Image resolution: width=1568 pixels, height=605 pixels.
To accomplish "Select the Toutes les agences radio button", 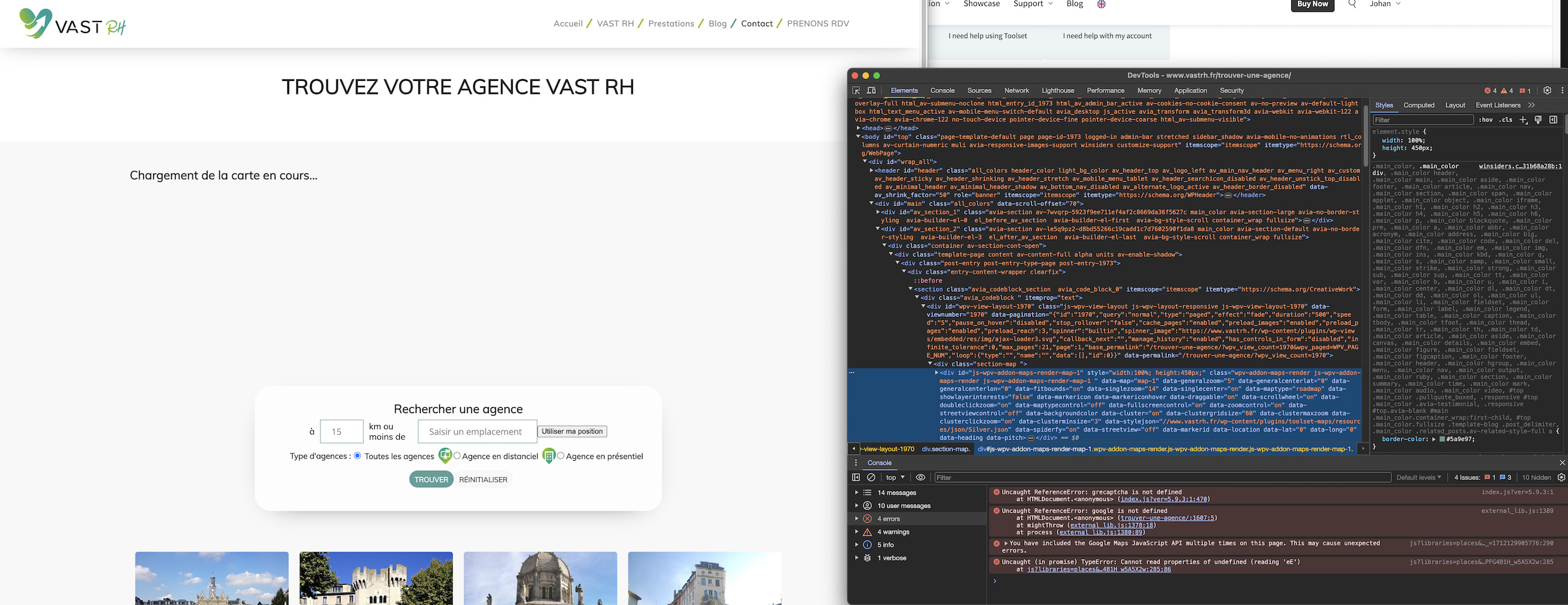I will 358,455.
